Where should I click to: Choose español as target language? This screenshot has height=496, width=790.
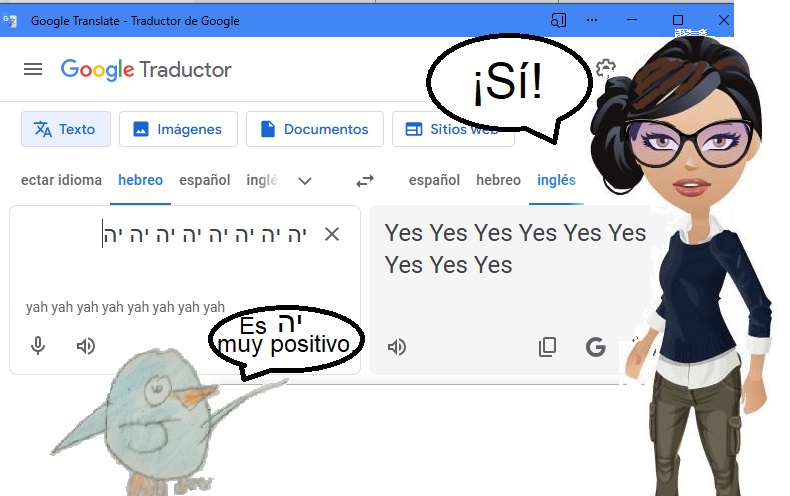(x=434, y=180)
